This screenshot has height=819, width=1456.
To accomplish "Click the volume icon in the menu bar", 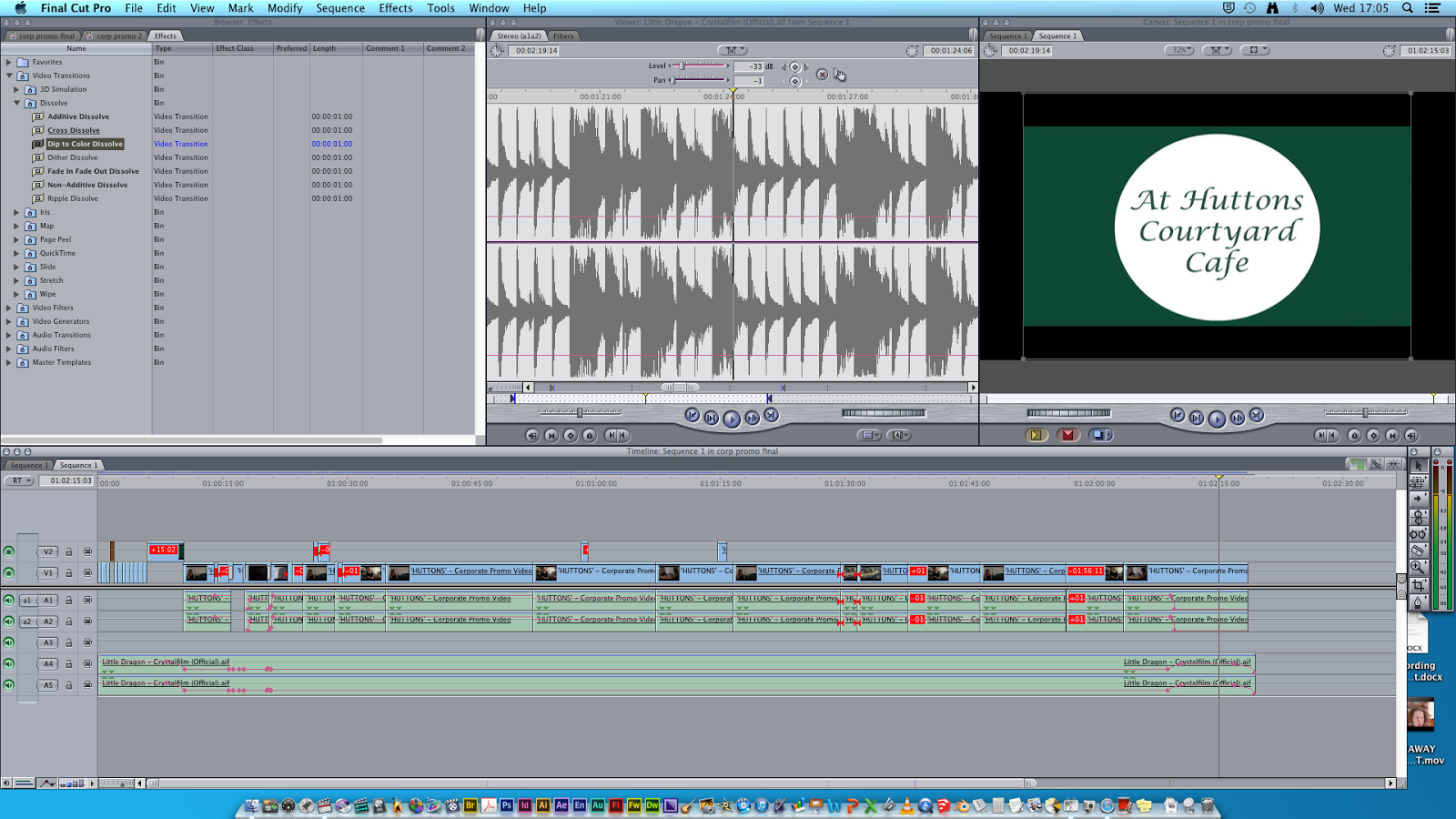I will [x=1317, y=8].
